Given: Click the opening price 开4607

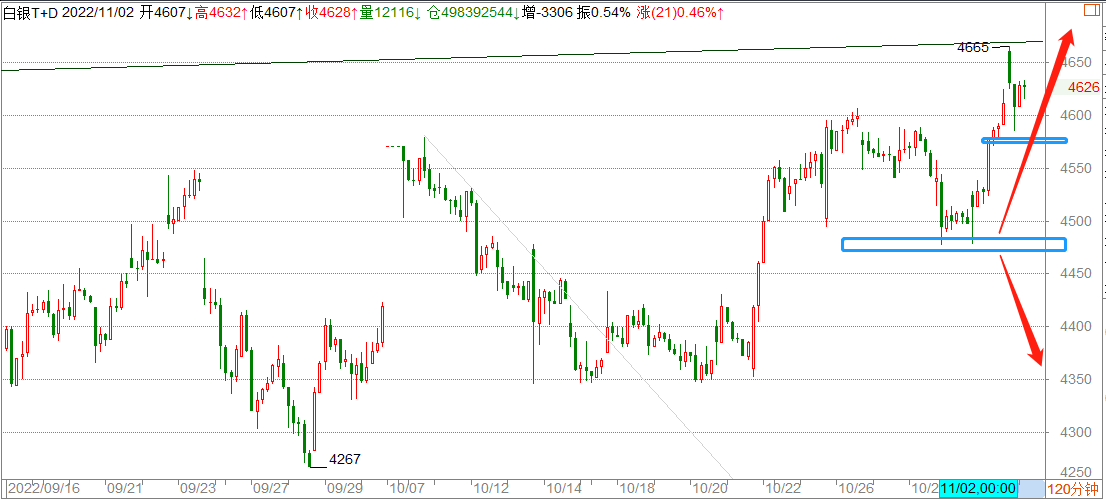Looking at the screenshot, I should (165, 12).
